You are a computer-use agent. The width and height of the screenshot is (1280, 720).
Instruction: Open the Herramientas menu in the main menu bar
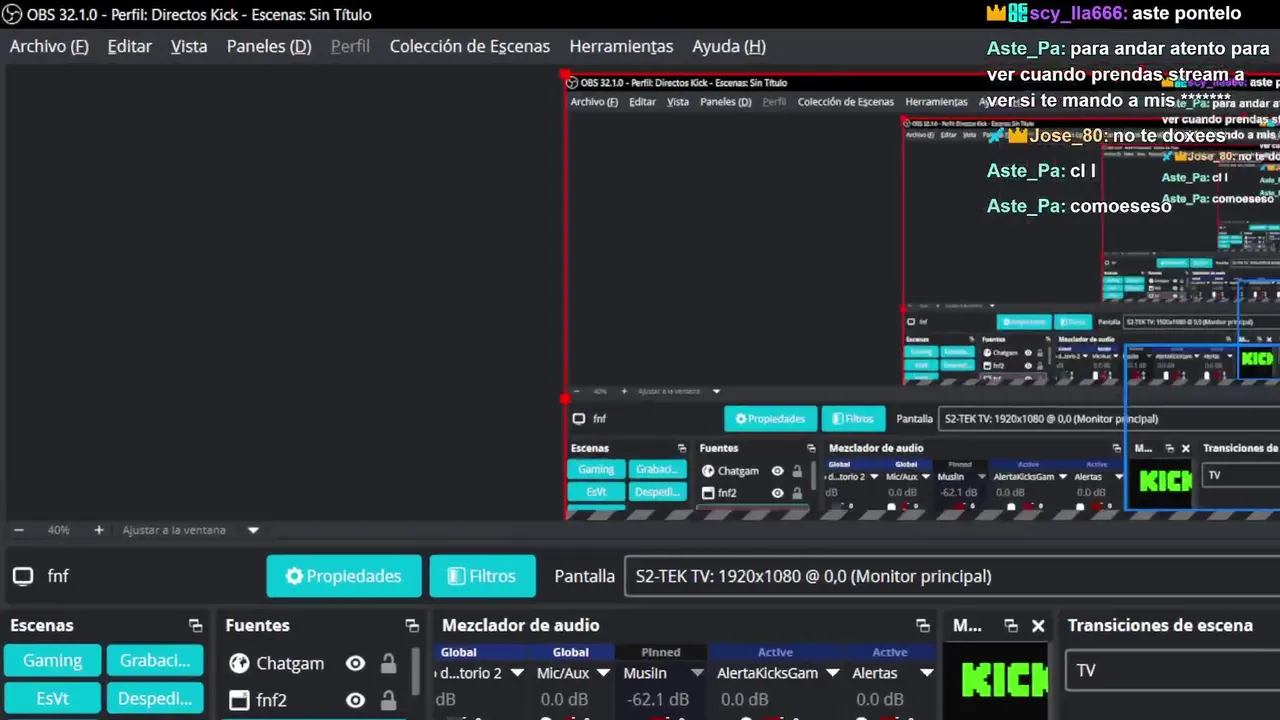621,46
